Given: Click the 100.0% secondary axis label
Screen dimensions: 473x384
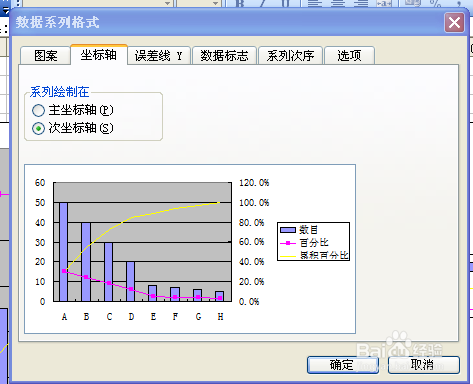Looking at the screenshot, I should [254, 203].
